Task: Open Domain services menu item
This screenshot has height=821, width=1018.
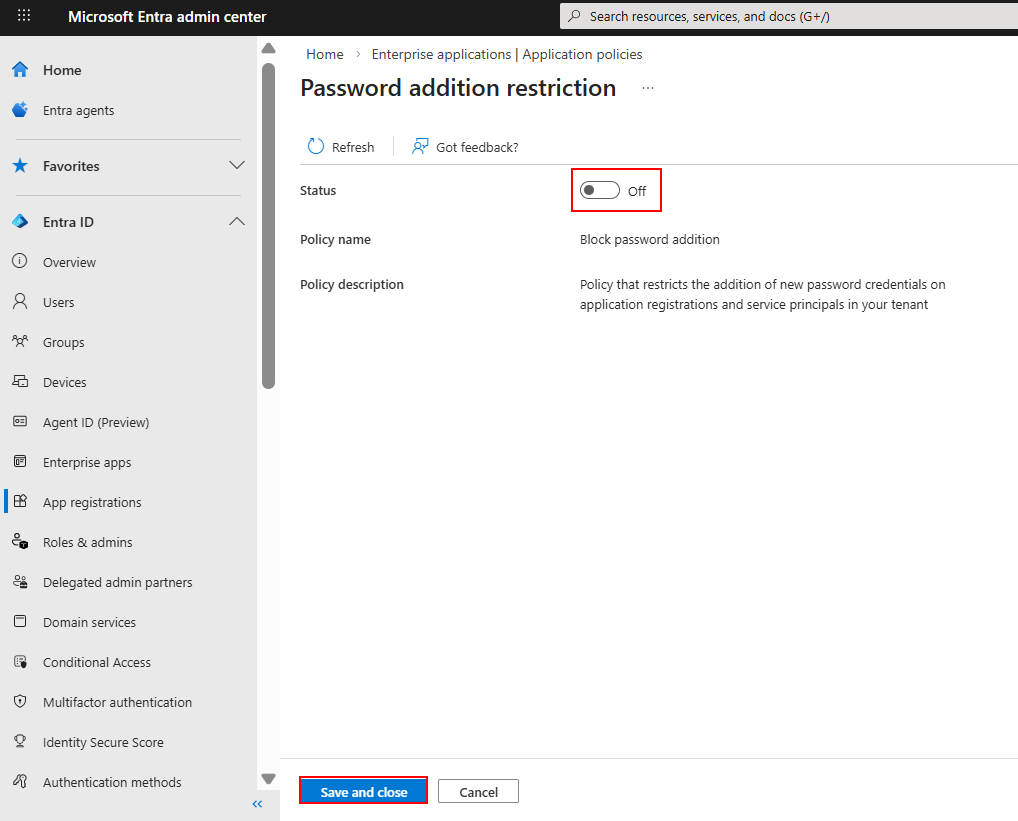Action: (90, 622)
